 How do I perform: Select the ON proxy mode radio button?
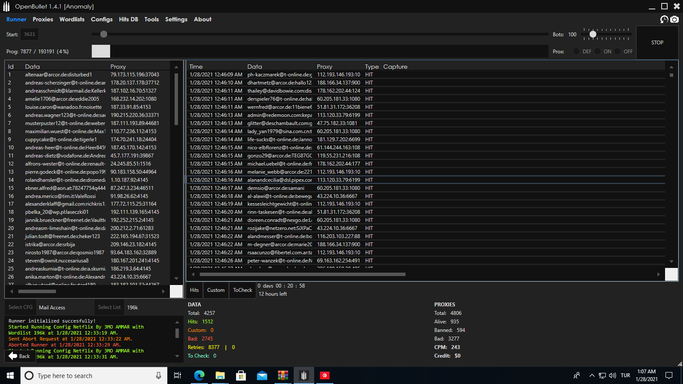(597, 51)
